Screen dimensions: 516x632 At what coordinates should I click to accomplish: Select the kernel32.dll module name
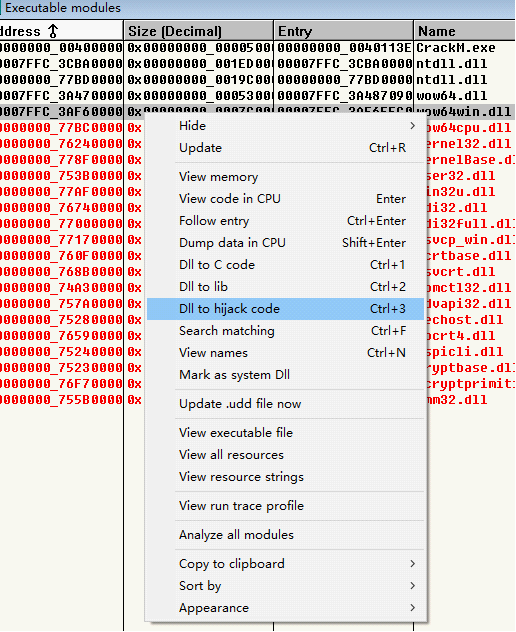tap(470, 144)
